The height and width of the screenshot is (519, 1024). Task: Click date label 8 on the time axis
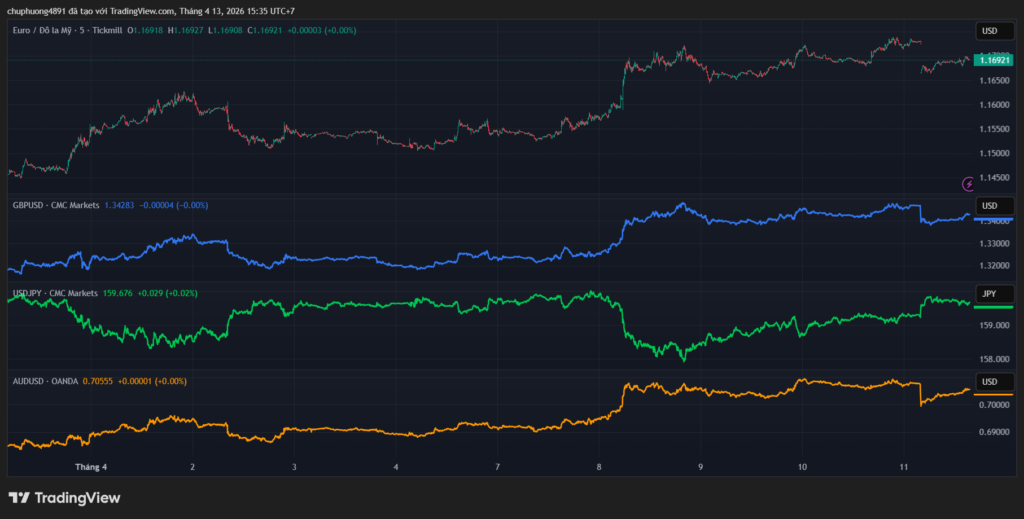click(x=599, y=466)
